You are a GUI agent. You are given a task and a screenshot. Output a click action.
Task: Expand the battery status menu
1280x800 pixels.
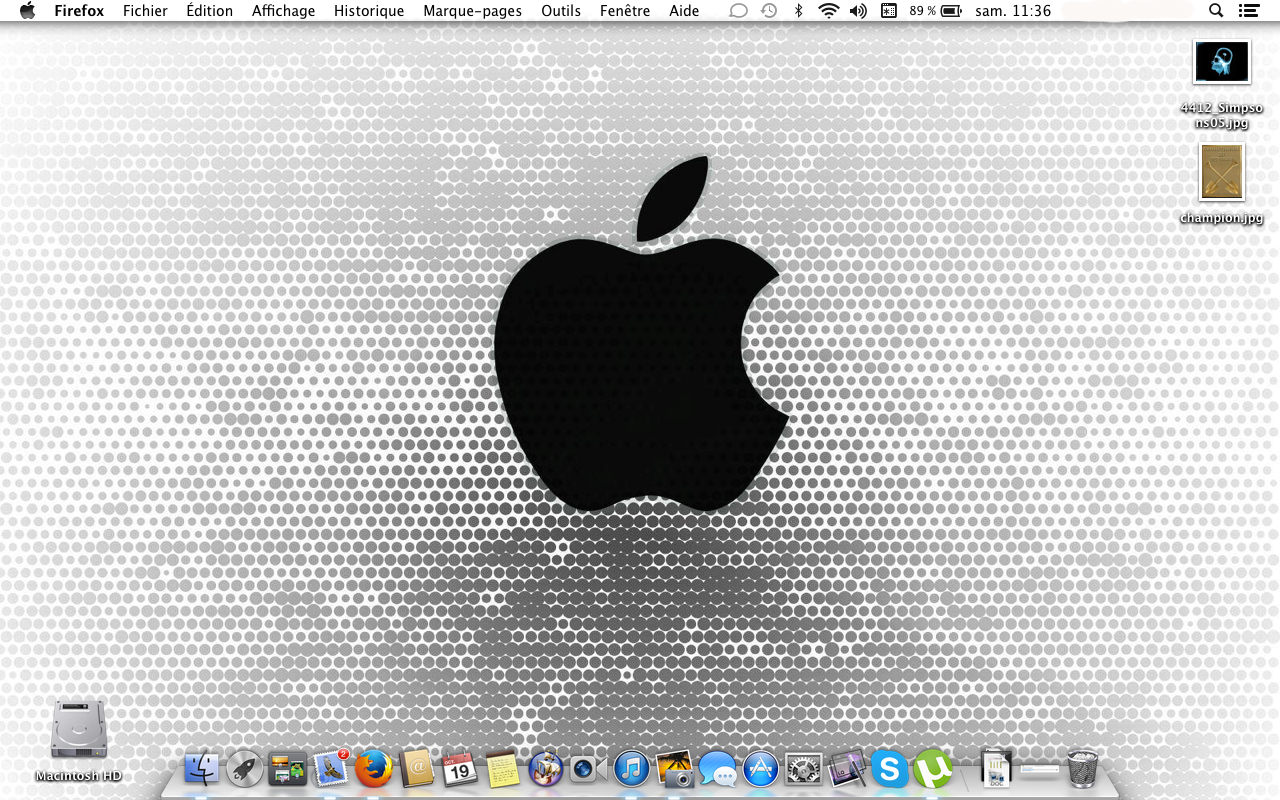pos(950,11)
